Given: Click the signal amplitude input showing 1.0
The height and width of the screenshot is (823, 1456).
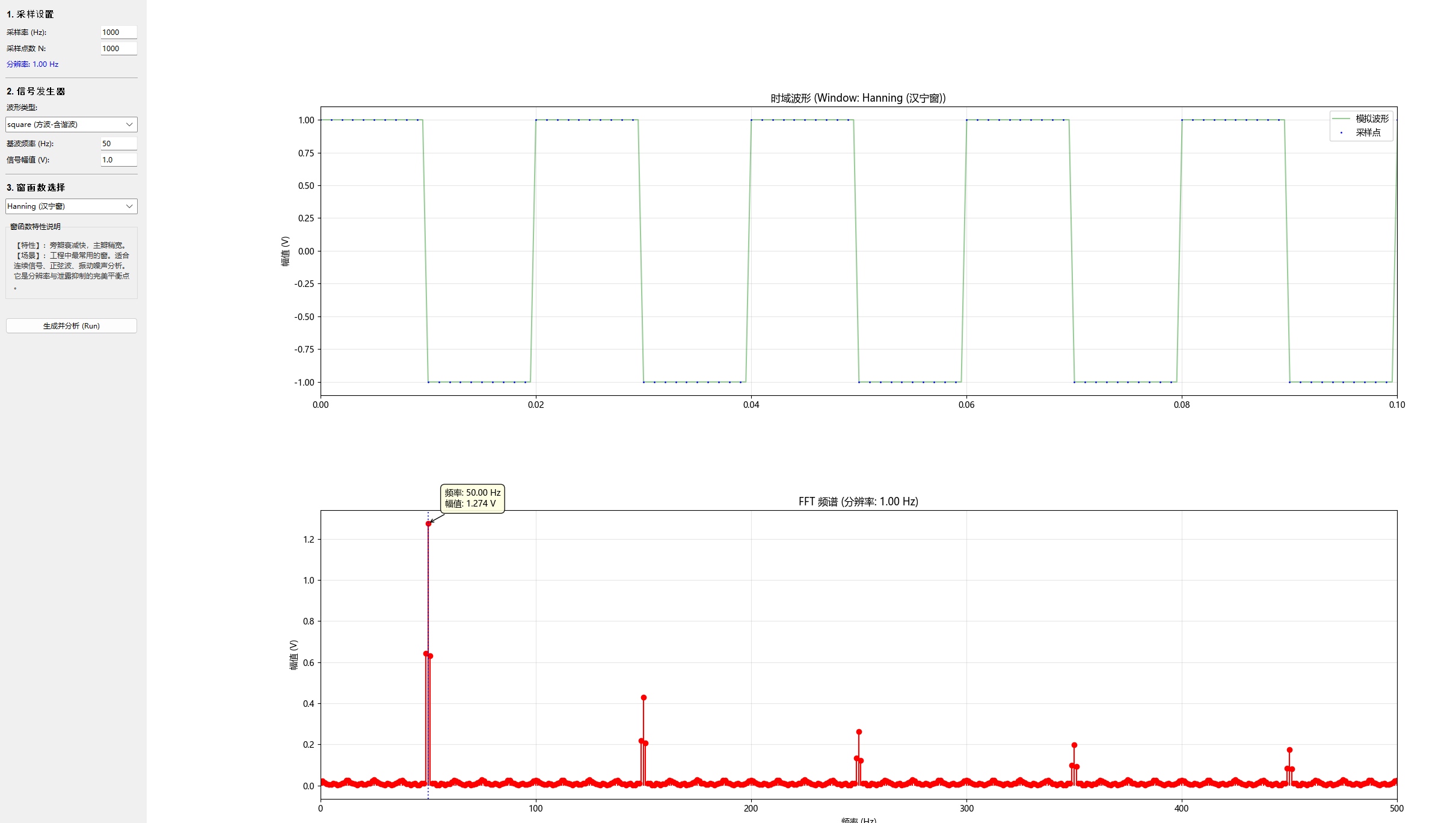Looking at the screenshot, I should (118, 160).
